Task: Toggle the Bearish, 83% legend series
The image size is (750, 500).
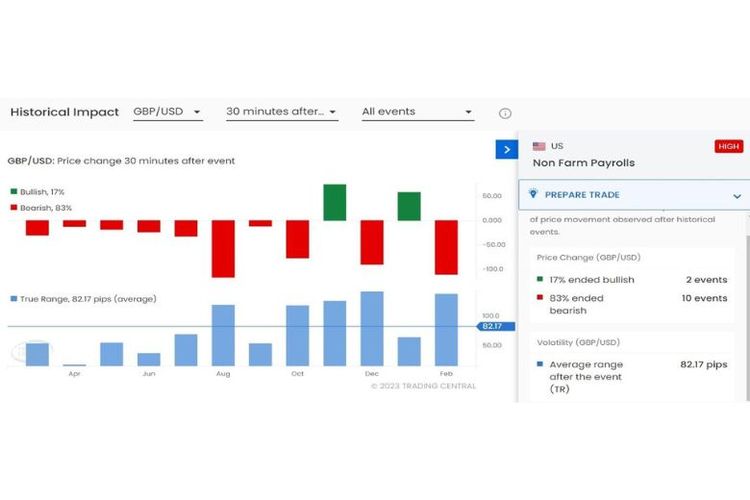Action: pos(41,207)
